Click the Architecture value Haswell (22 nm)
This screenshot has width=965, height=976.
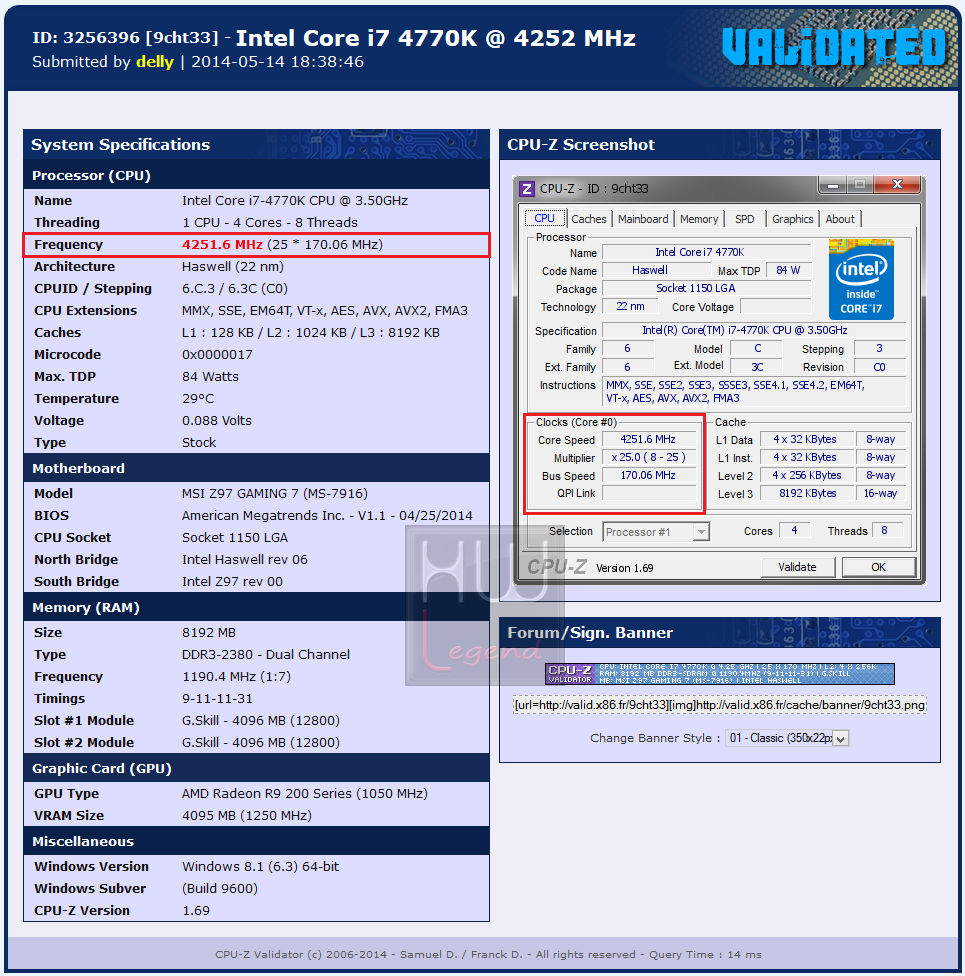coord(233,266)
